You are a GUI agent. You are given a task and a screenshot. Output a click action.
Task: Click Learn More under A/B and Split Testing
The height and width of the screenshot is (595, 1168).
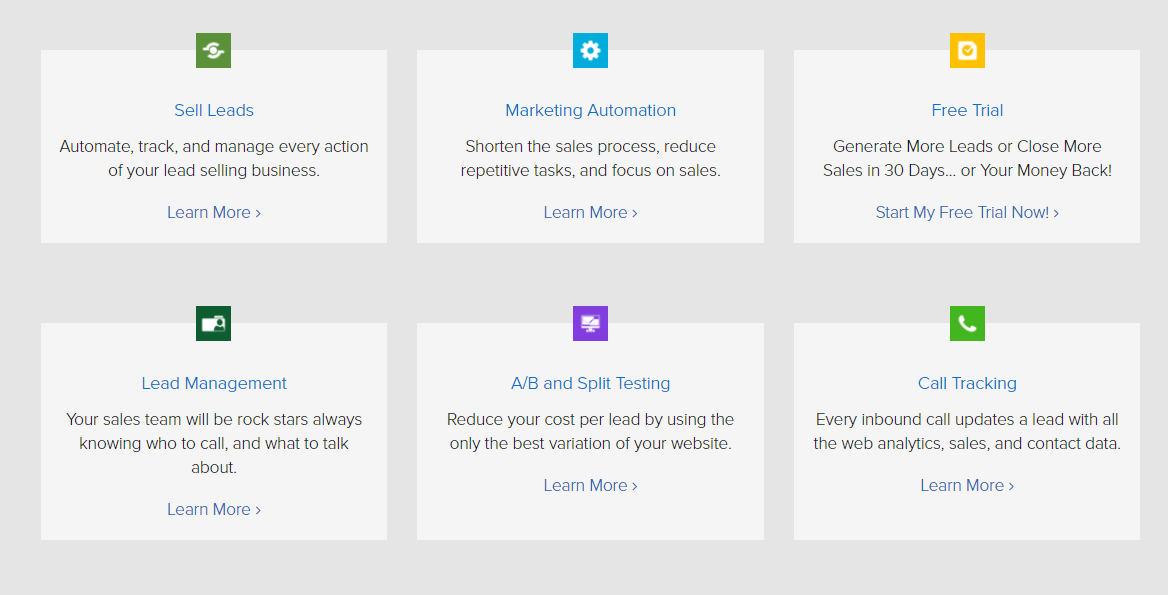590,485
